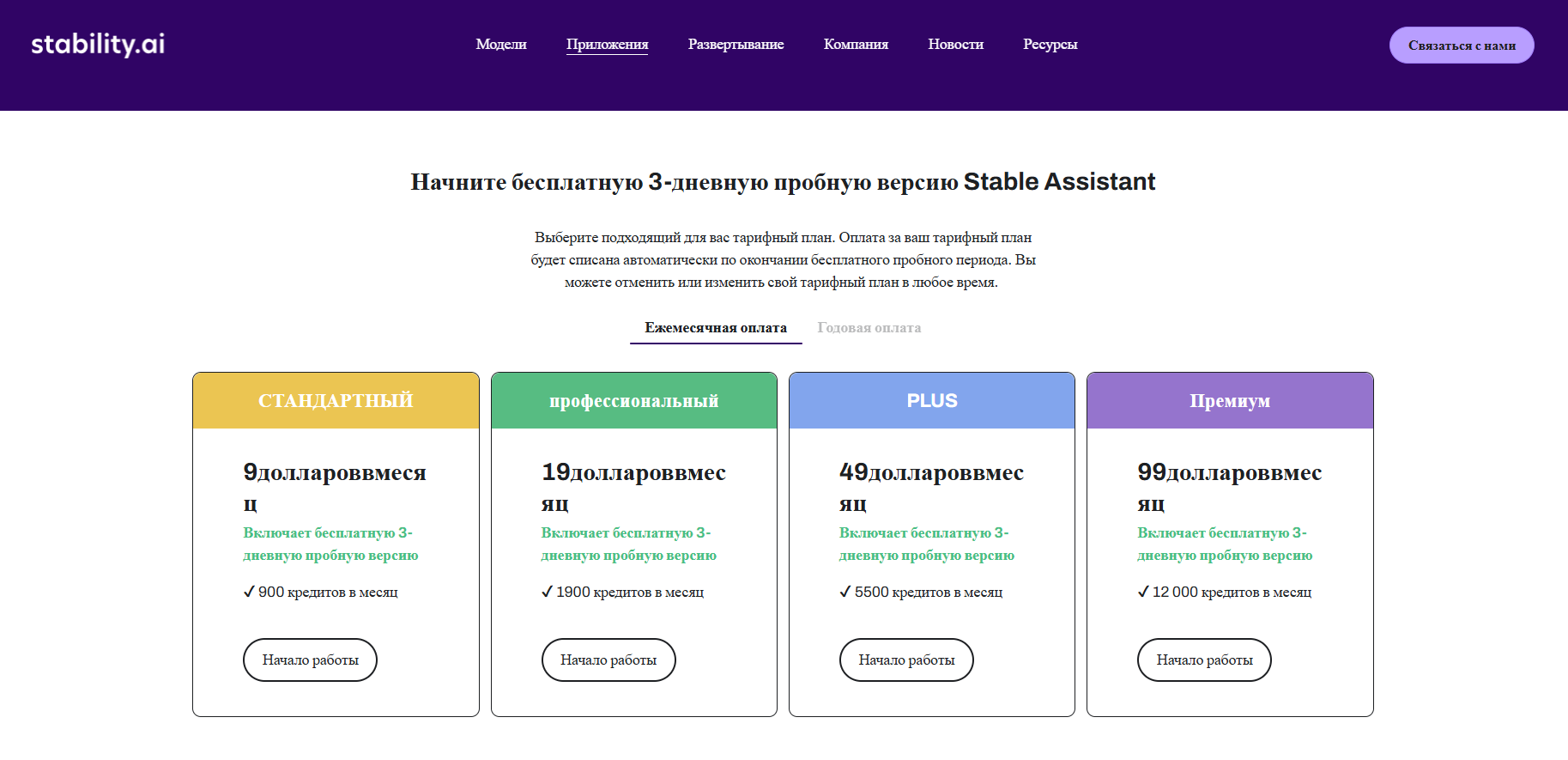Select the Ежемесячная оплата tab
Viewport: 1568px width, 760px height.
pyautogui.click(x=715, y=328)
